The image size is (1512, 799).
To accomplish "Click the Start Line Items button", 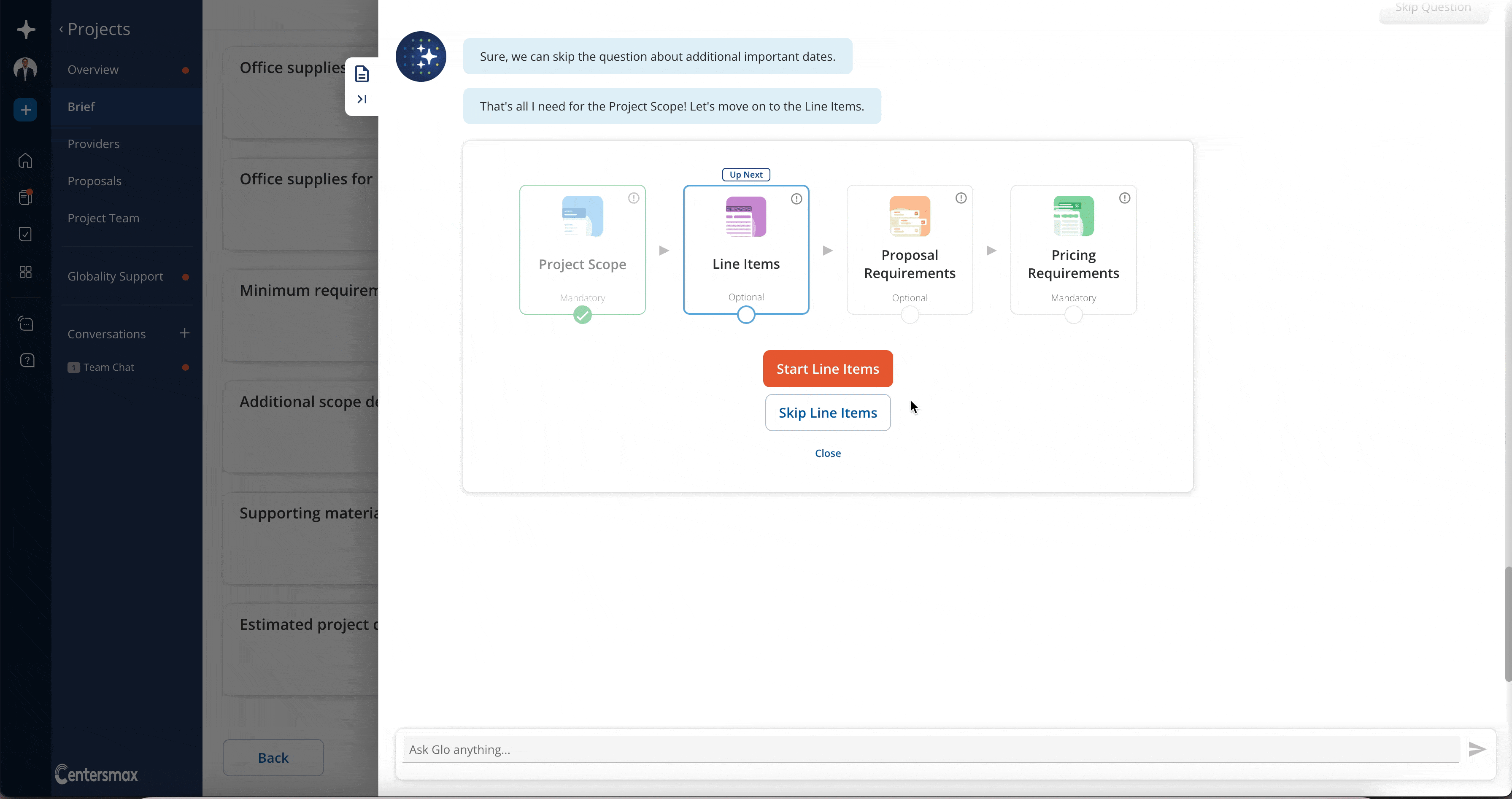I will coord(827,368).
